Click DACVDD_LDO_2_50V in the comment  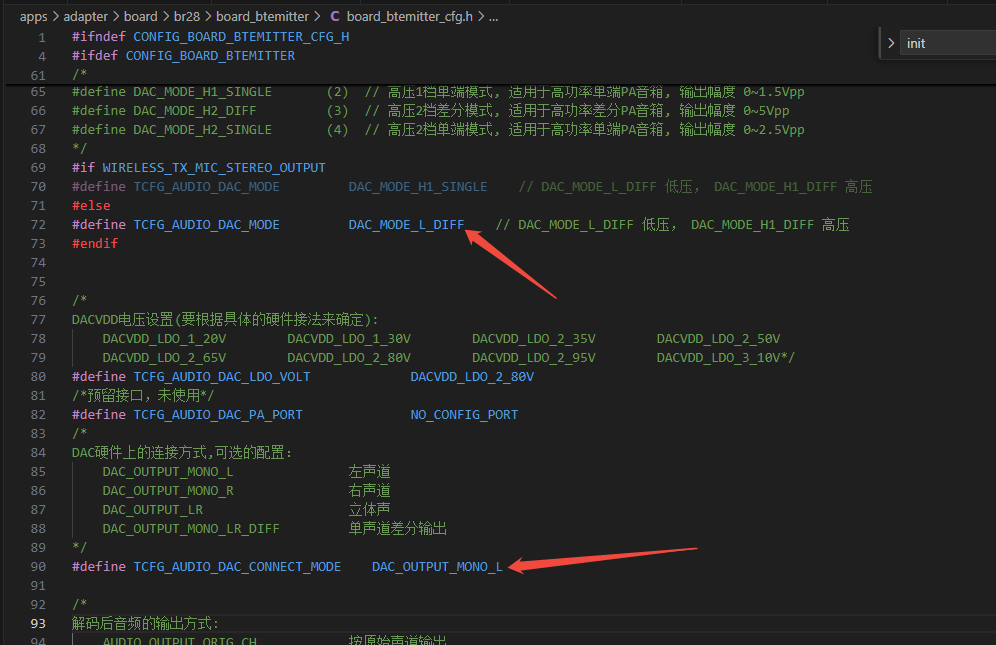click(x=718, y=339)
